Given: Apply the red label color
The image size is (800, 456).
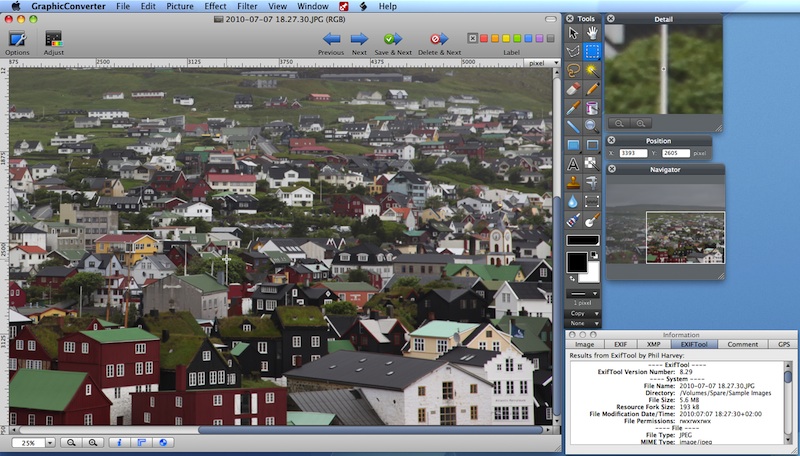Looking at the screenshot, I should pos(486,38).
